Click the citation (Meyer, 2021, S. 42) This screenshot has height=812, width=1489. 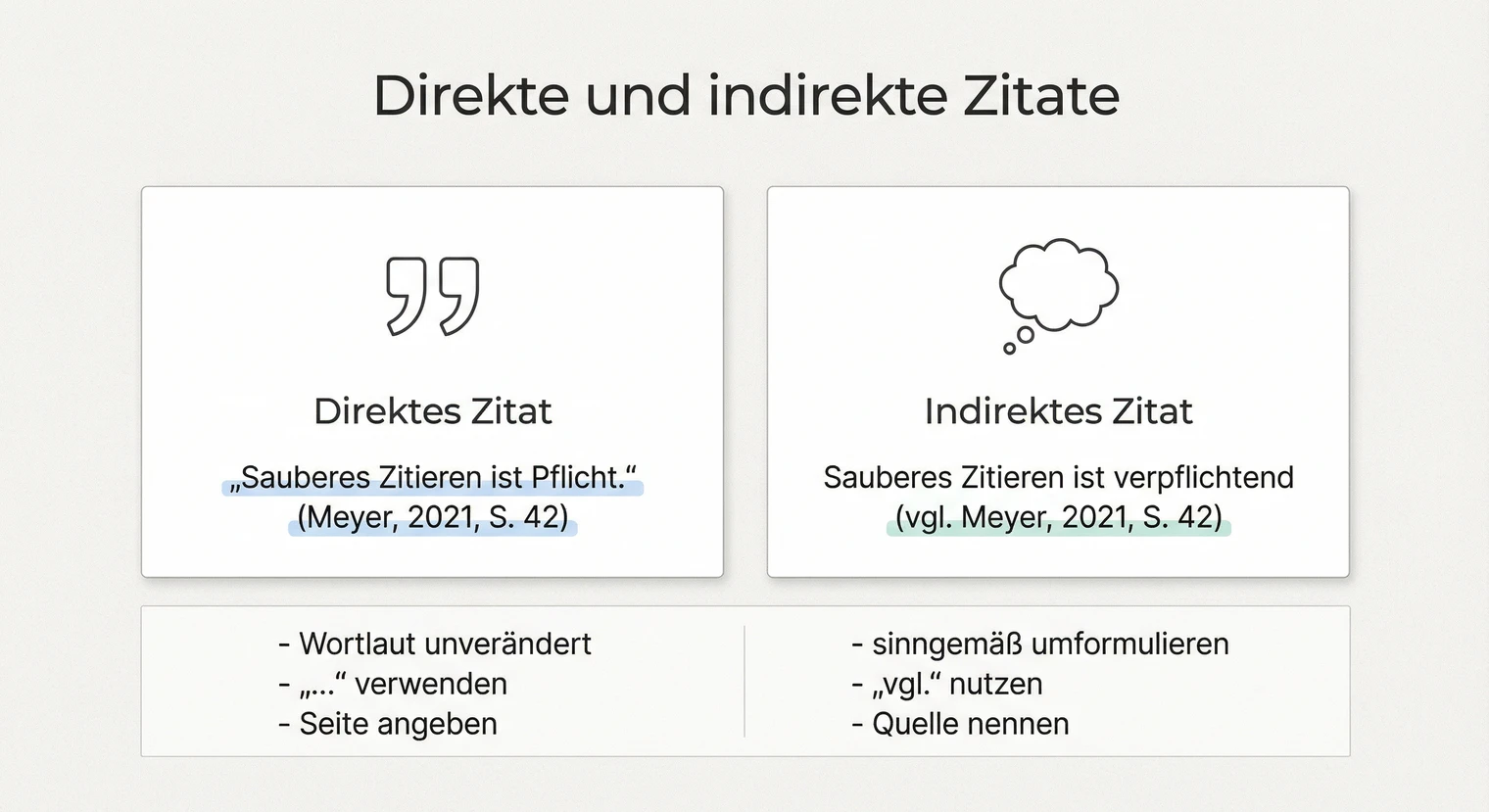(434, 517)
